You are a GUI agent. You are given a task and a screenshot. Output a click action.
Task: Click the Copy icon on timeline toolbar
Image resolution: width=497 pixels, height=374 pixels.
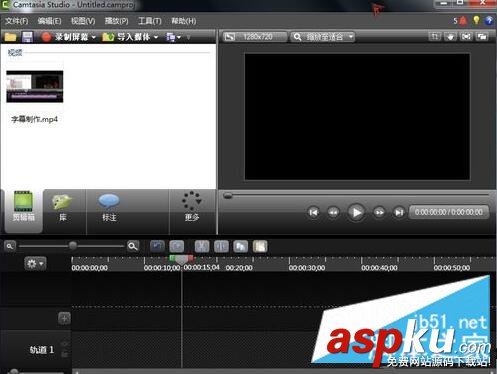pos(241,247)
